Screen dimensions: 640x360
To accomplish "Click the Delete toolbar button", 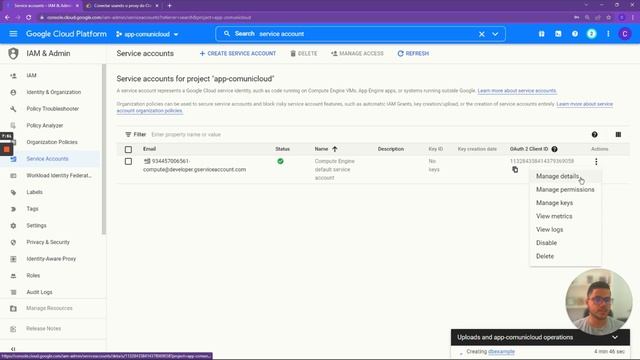I will (x=304, y=53).
